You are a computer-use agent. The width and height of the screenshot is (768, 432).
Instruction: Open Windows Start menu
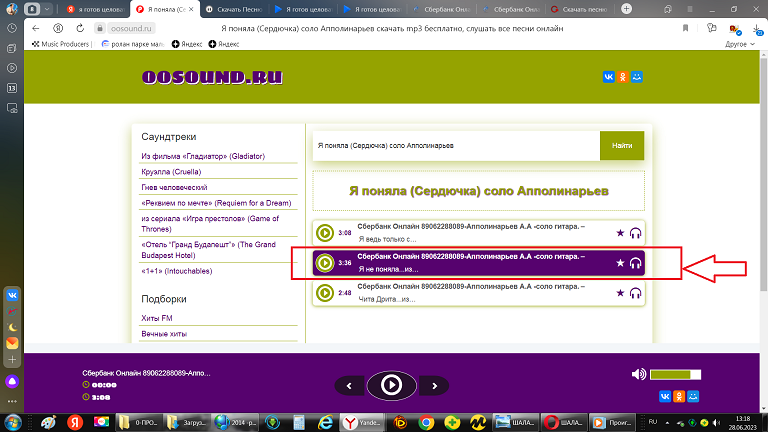coord(13,422)
